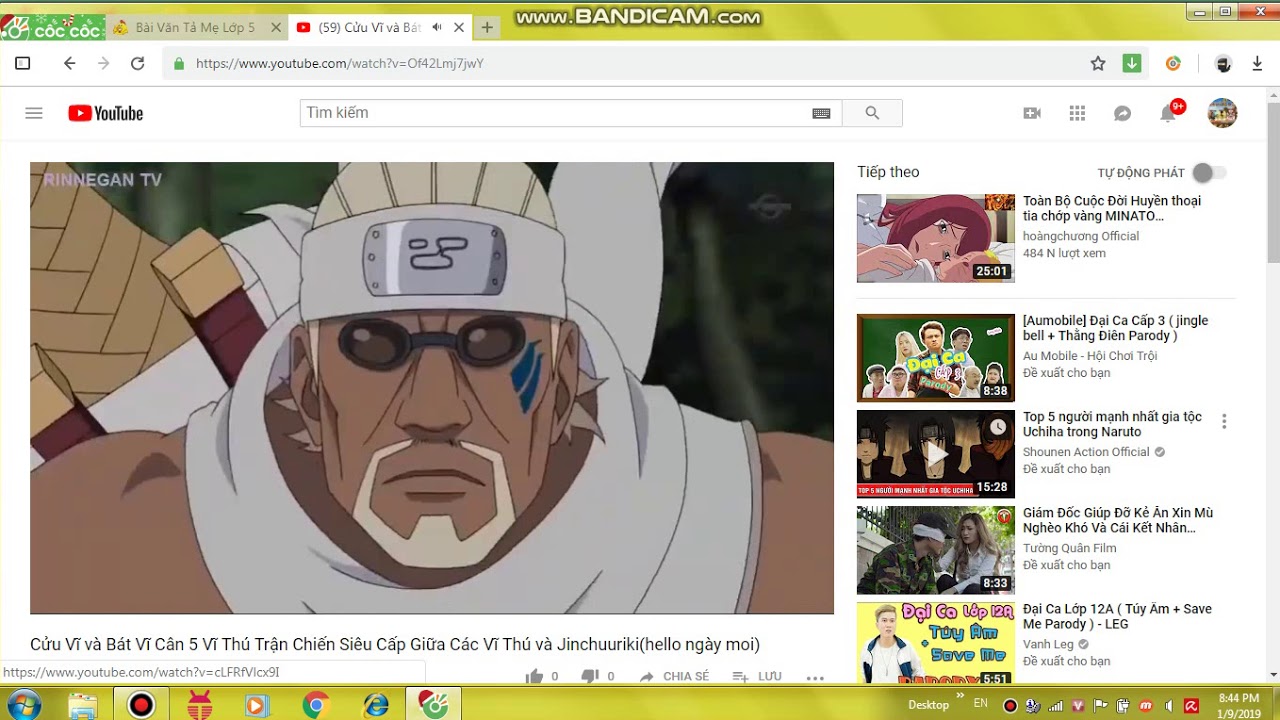Visit Tường Quân Film channel

(x=1069, y=548)
